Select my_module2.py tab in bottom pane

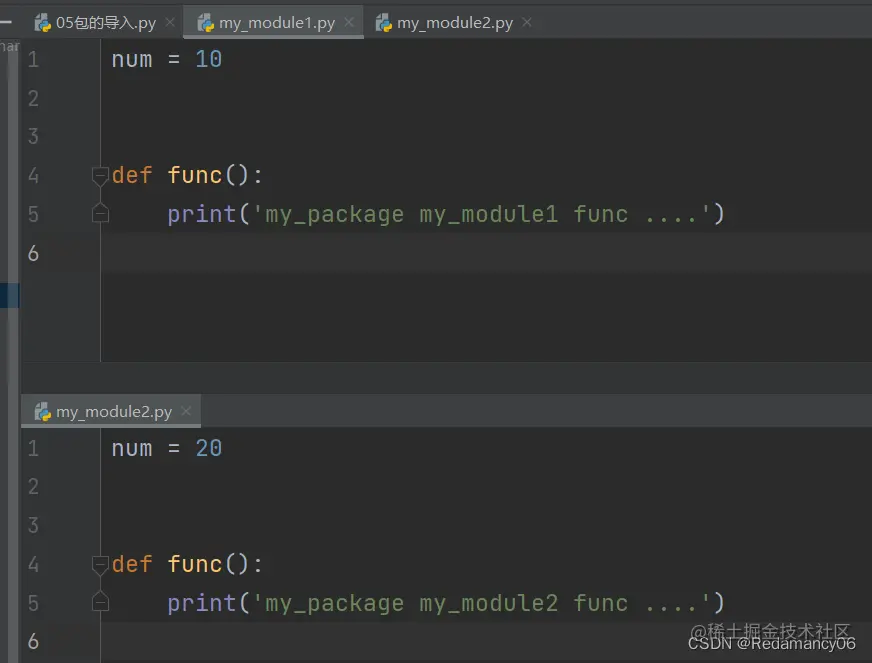[x=113, y=412]
